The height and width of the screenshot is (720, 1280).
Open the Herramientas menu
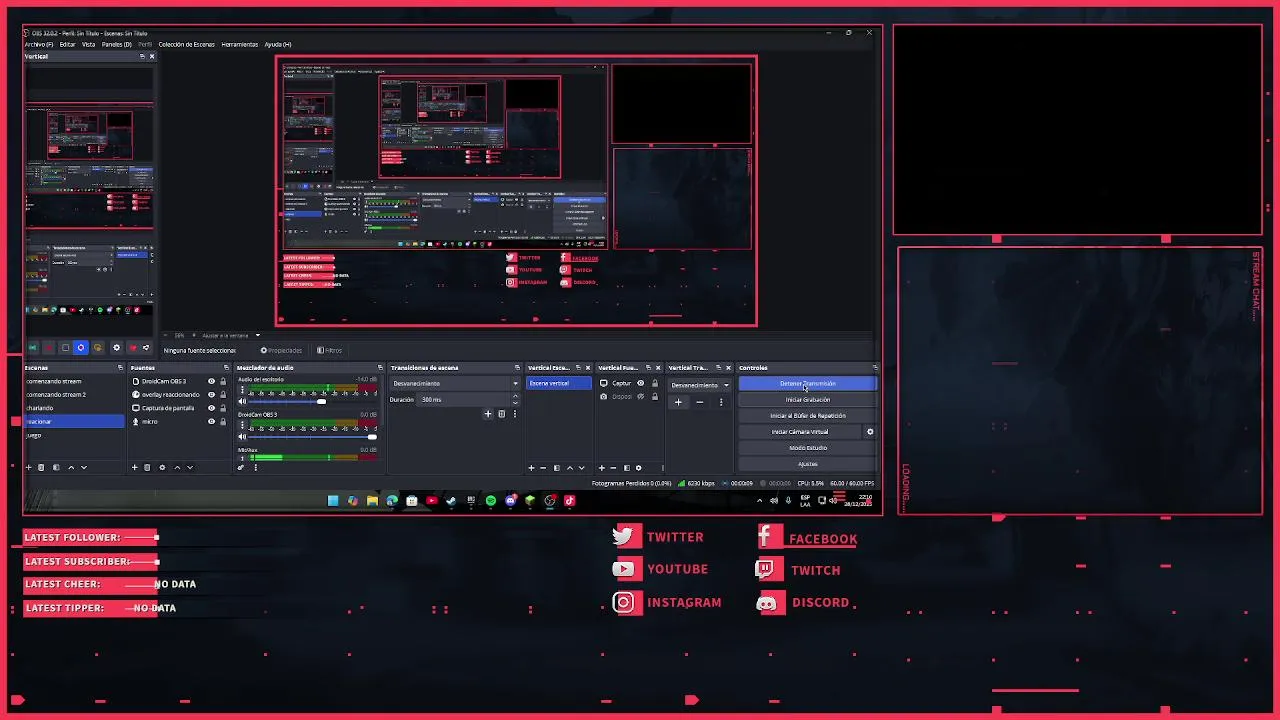tap(240, 44)
